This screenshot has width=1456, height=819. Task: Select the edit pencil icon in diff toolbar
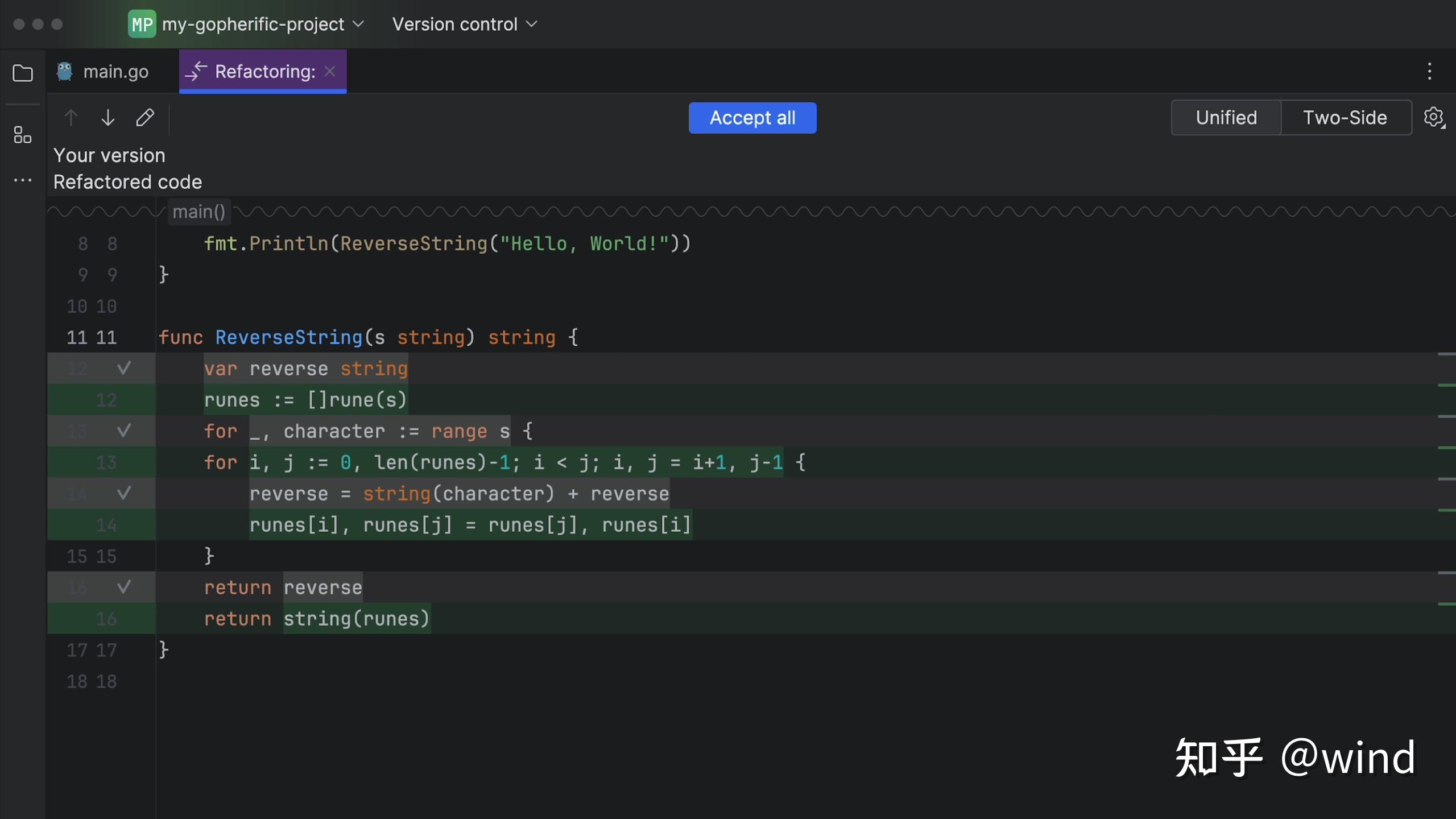pos(145,117)
